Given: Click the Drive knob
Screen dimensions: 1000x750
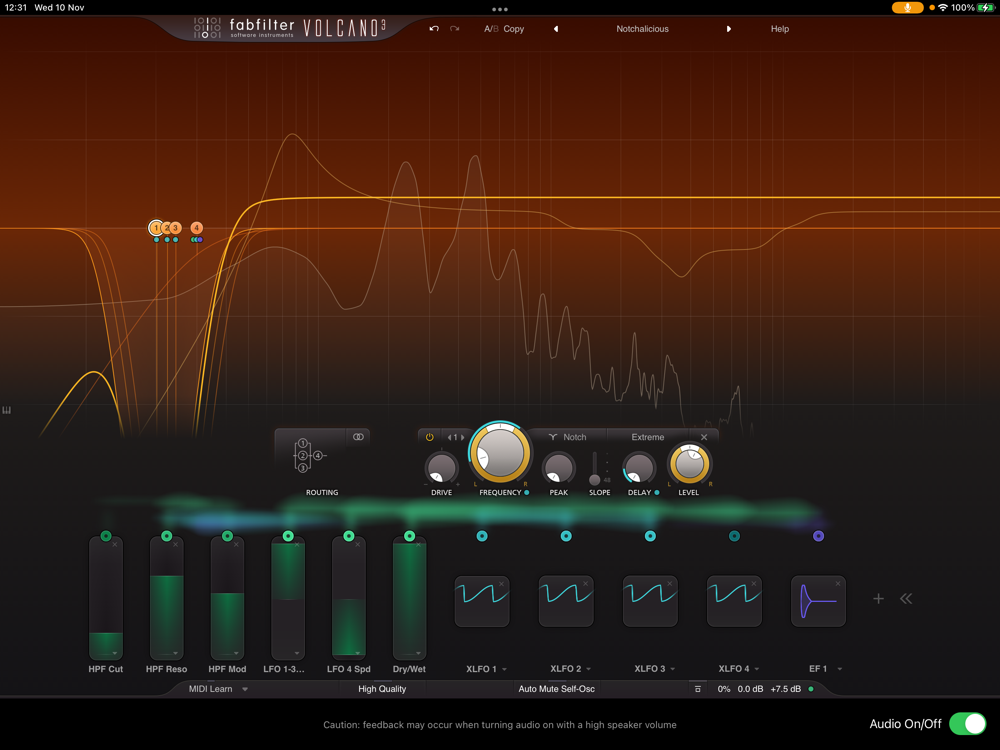Looking at the screenshot, I should 441,468.
